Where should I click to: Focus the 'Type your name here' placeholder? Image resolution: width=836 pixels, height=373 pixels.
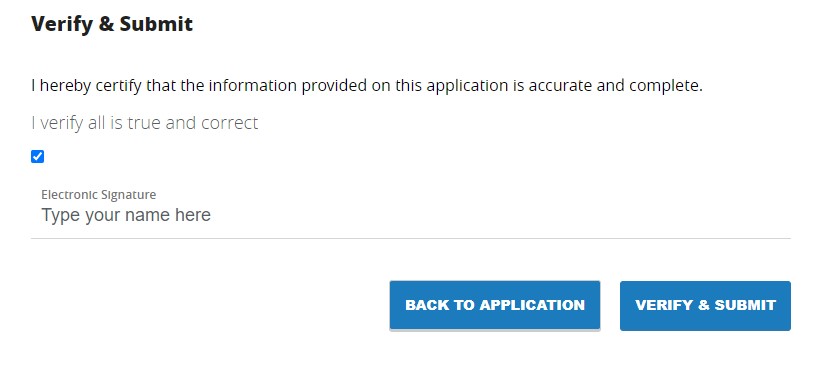point(126,215)
